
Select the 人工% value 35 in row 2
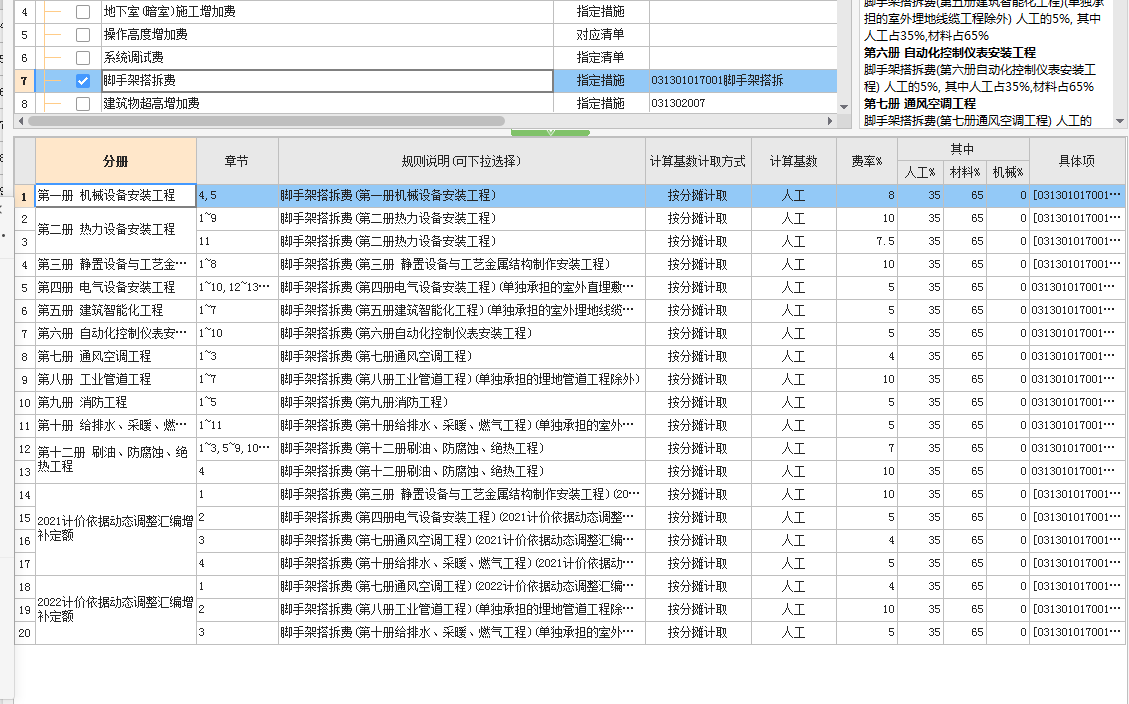(920, 218)
